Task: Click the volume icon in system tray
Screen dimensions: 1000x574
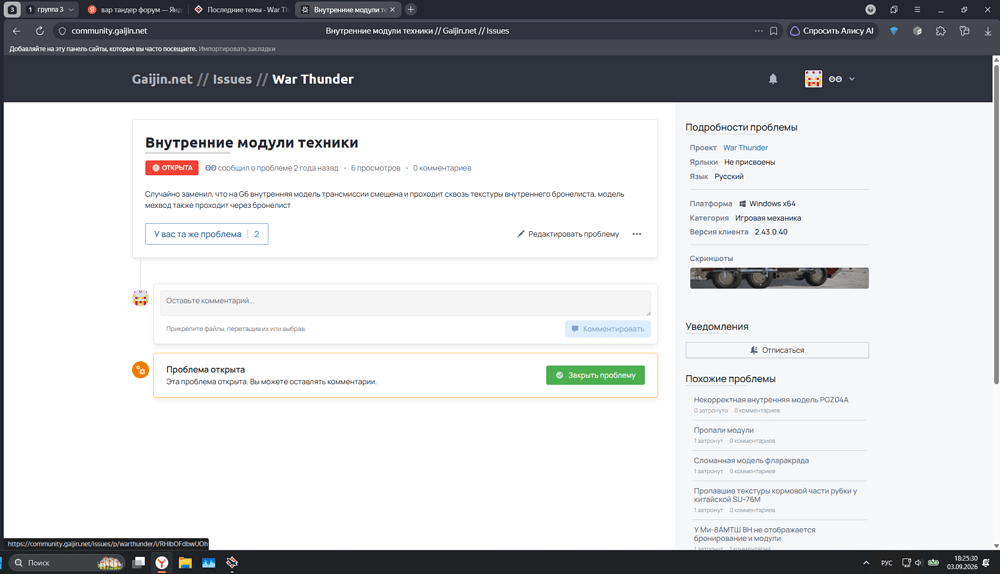Action: point(918,563)
